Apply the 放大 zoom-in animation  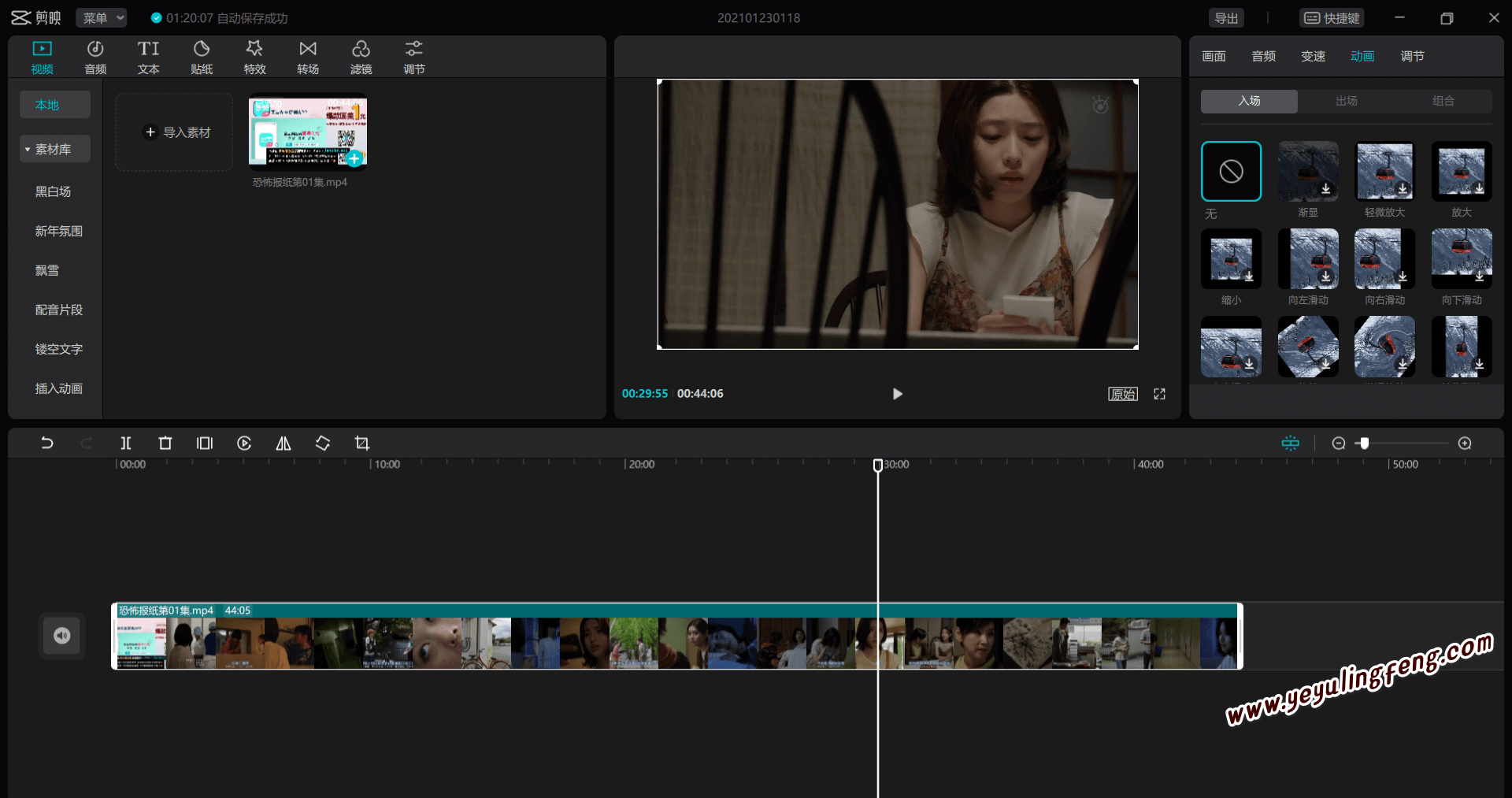point(1462,171)
